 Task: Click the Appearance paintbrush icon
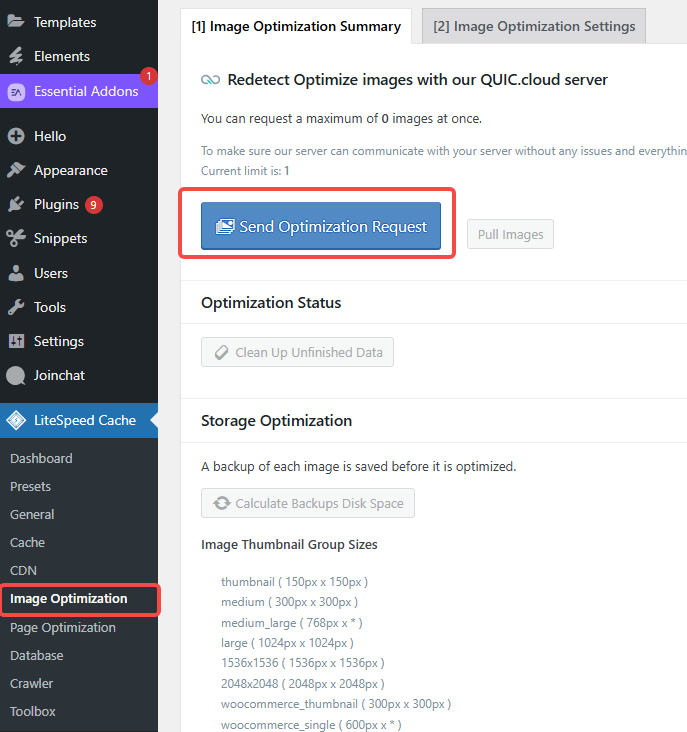16,170
